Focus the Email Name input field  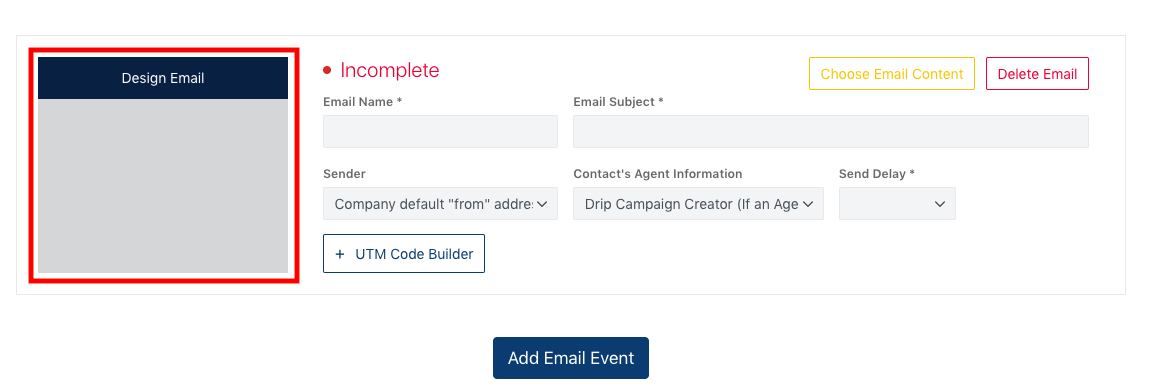pyautogui.click(x=440, y=131)
